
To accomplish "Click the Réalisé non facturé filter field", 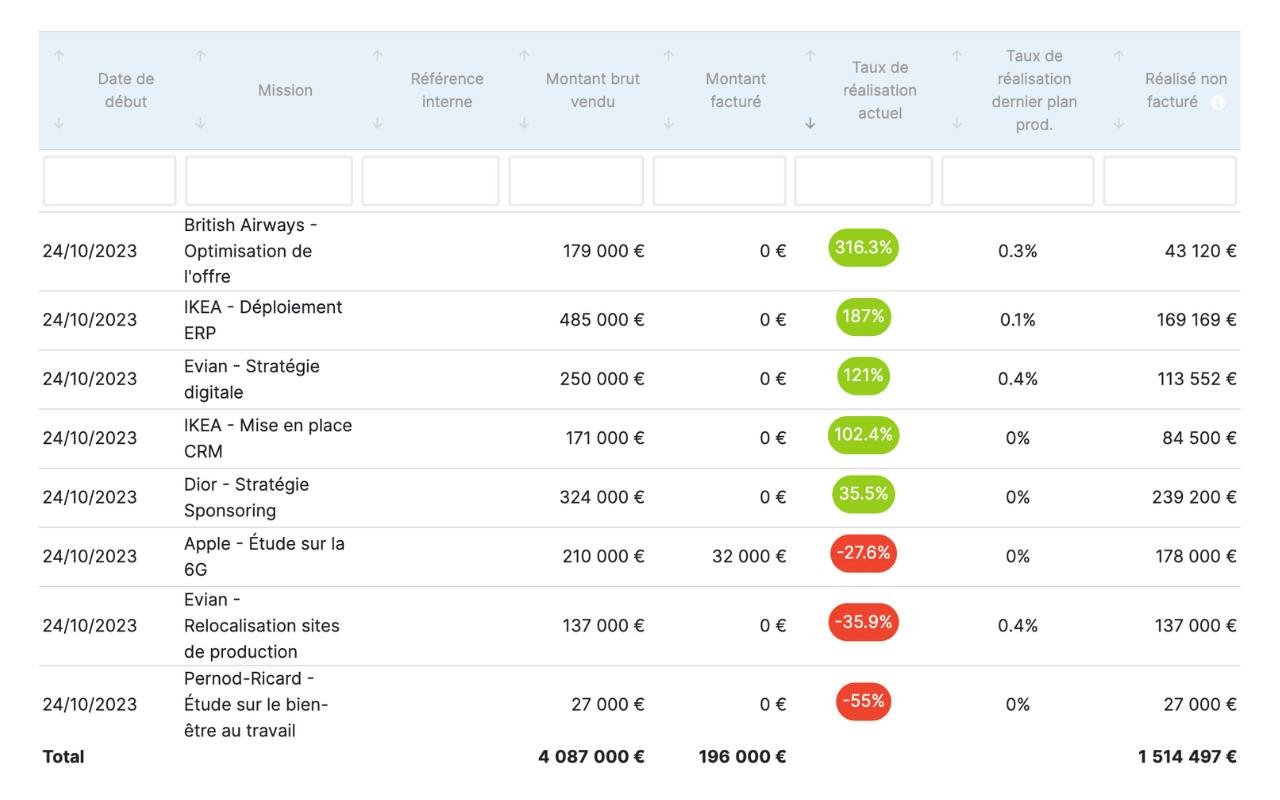I will click(x=1170, y=181).
